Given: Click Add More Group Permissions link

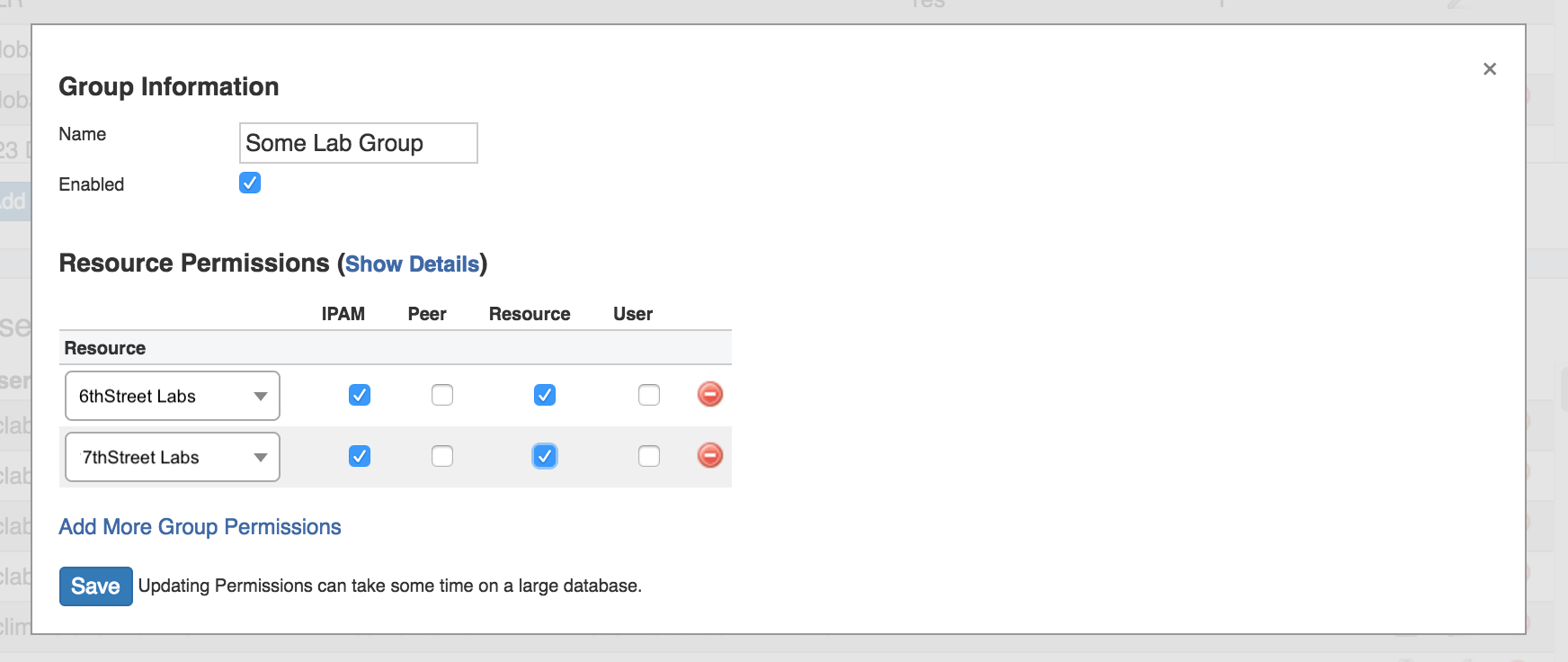Looking at the screenshot, I should pyautogui.click(x=200, y=527).
